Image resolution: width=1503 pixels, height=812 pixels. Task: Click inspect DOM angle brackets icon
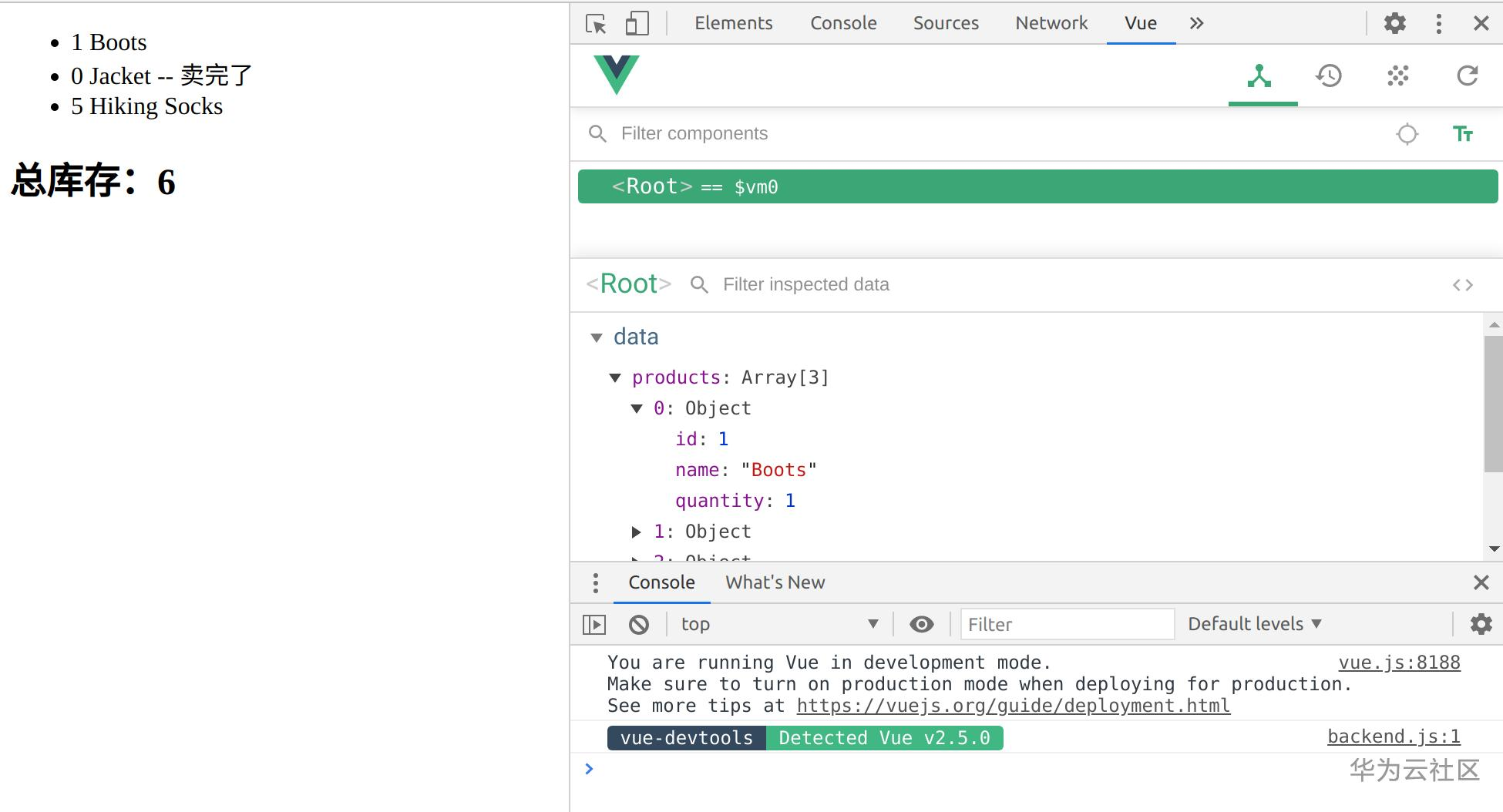(x=1462, y=285)
